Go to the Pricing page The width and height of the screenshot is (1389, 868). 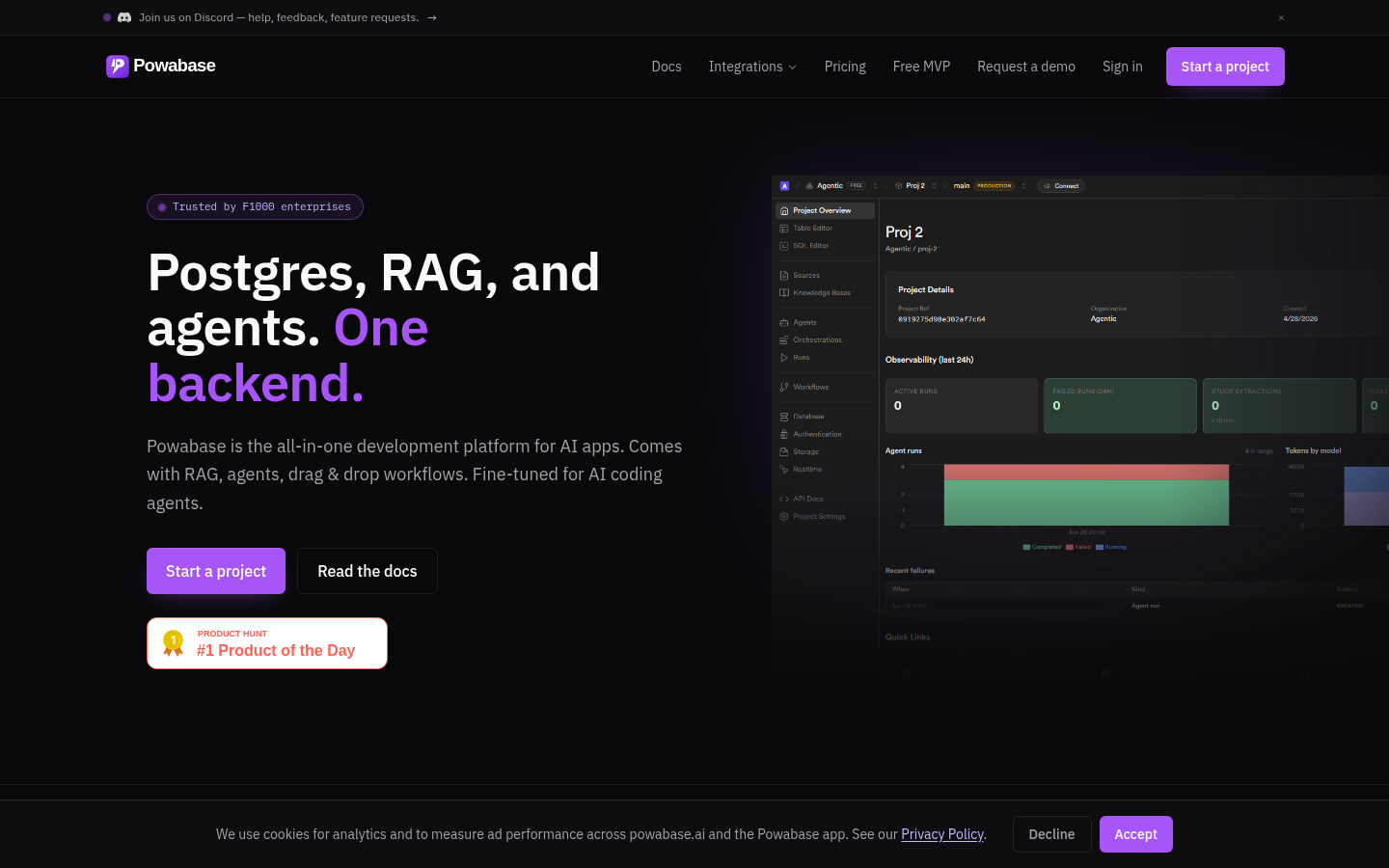pyautogui.click(x=845, y=67)
